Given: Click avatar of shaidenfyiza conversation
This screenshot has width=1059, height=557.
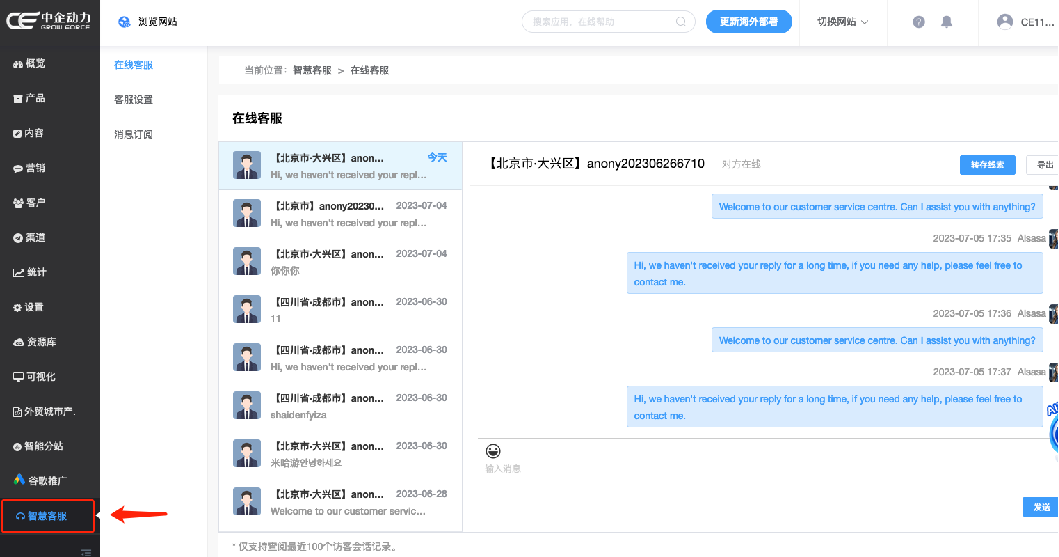Looking at the screenshot, I should pyautogui.click(x=247, y=406).
